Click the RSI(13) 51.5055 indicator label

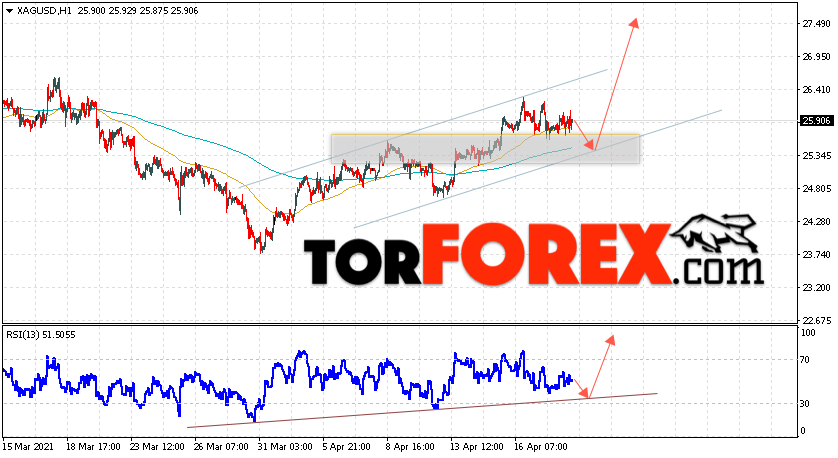coord(41,335)
